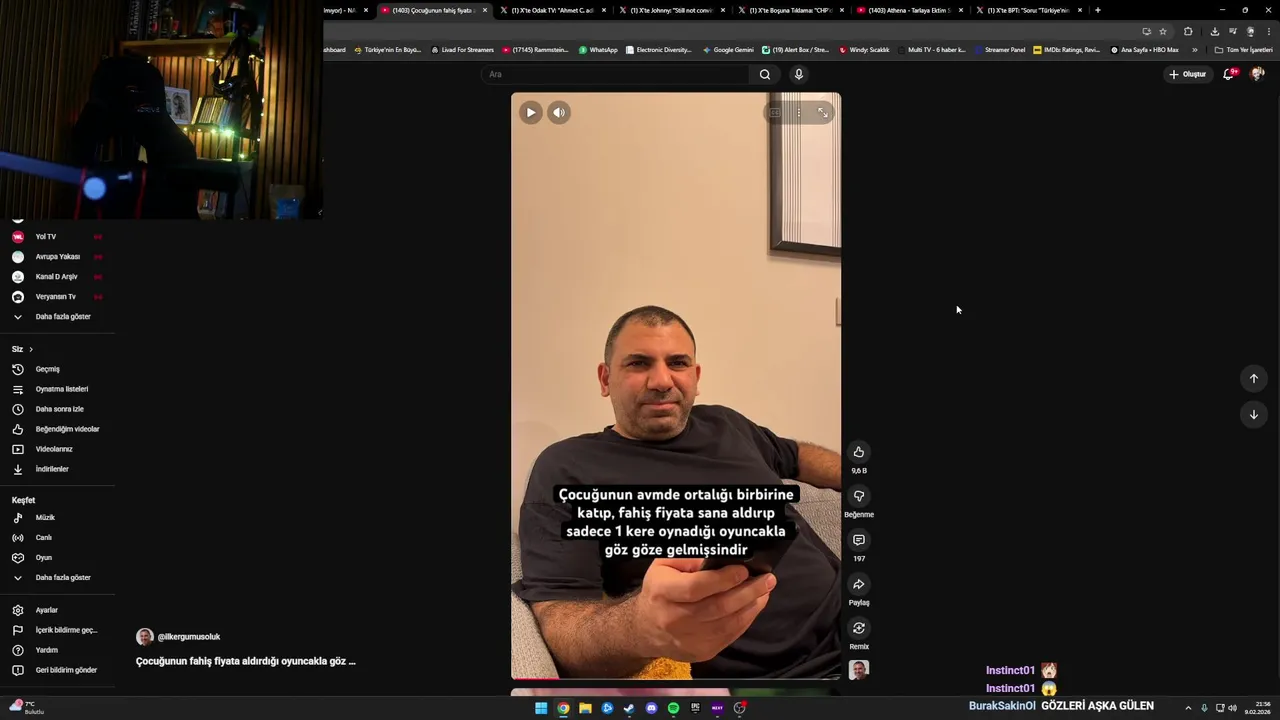1280x720 pixels.
Task: Open the account avatar menu
Action: click(1258, 74)
